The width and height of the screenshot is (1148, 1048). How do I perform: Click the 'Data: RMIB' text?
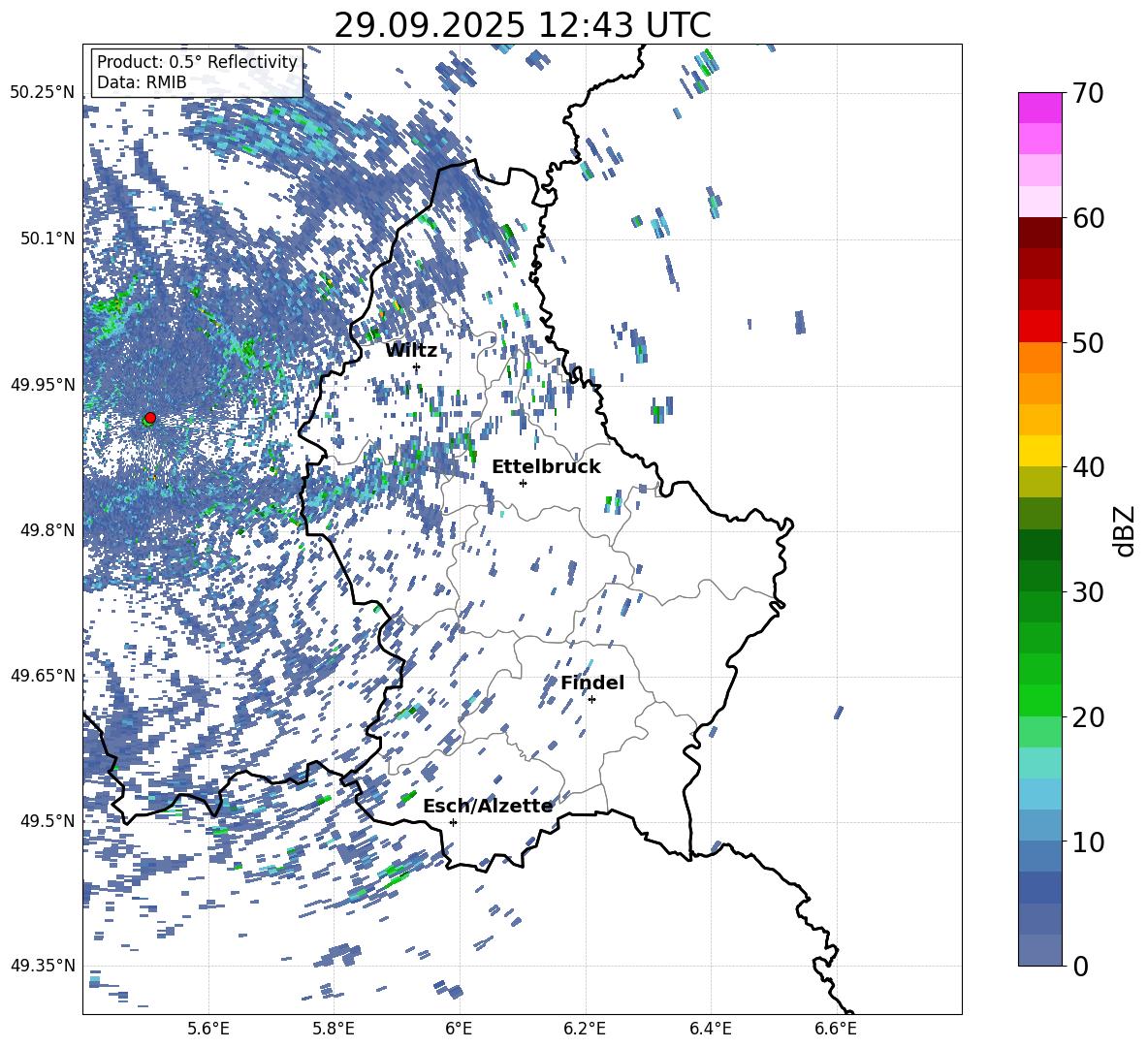tap(142, 82)
